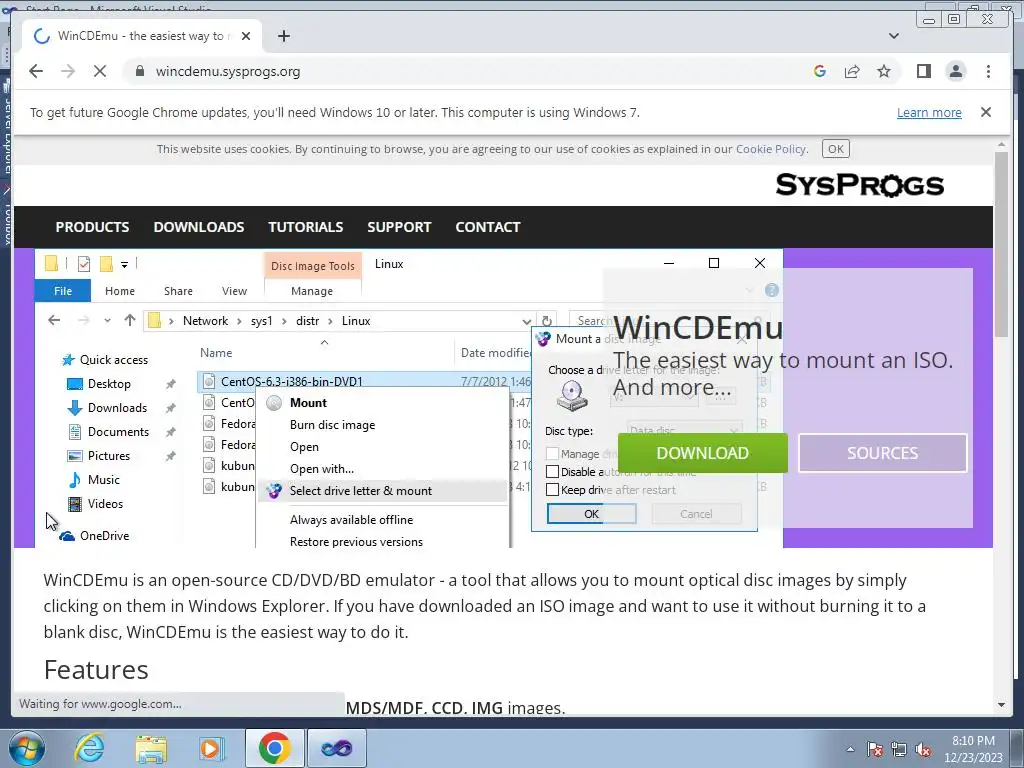The width and height of the screenshot is (1024, 768).
Task: Click the vertical page scrollbar
Action: tap(1001, 245)
